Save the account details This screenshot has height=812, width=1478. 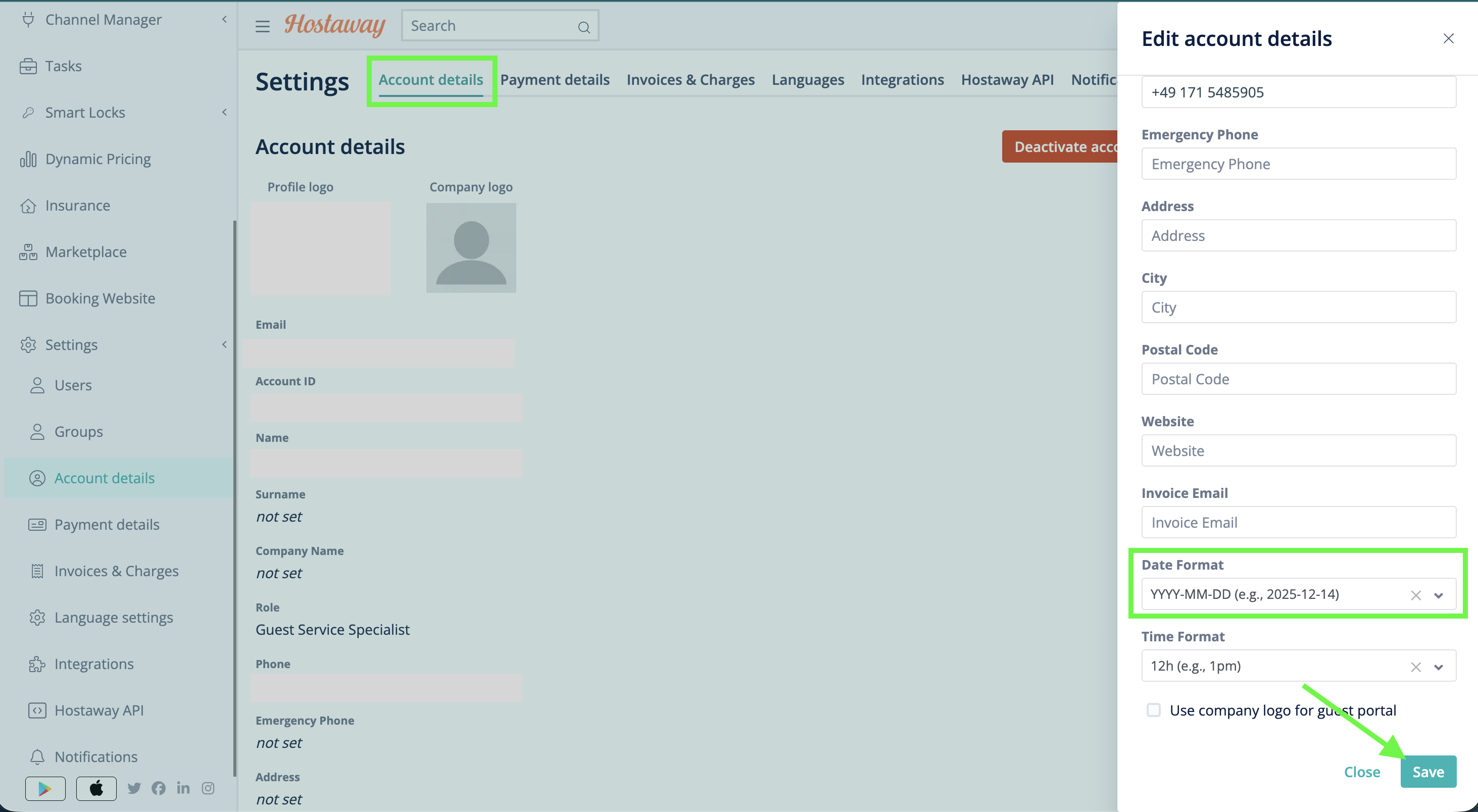pyautogui.click(x=1428, y=771)
